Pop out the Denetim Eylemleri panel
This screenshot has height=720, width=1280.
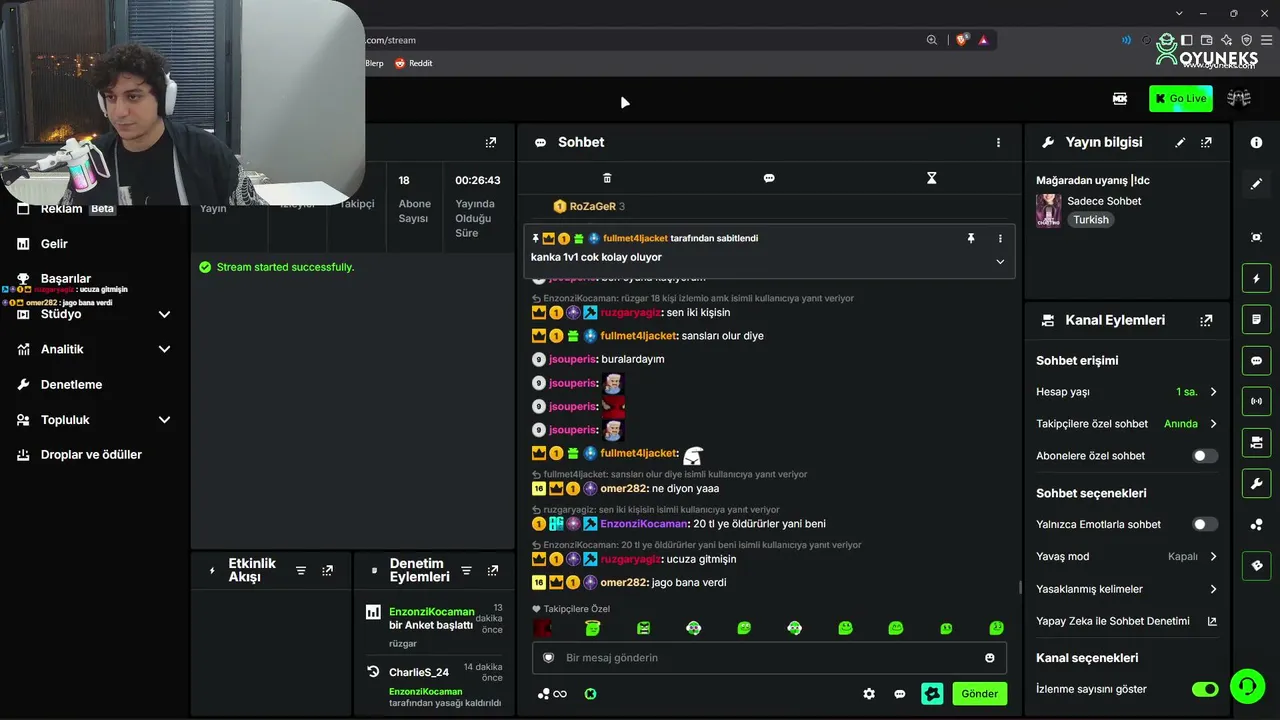(x=492, y=571)
